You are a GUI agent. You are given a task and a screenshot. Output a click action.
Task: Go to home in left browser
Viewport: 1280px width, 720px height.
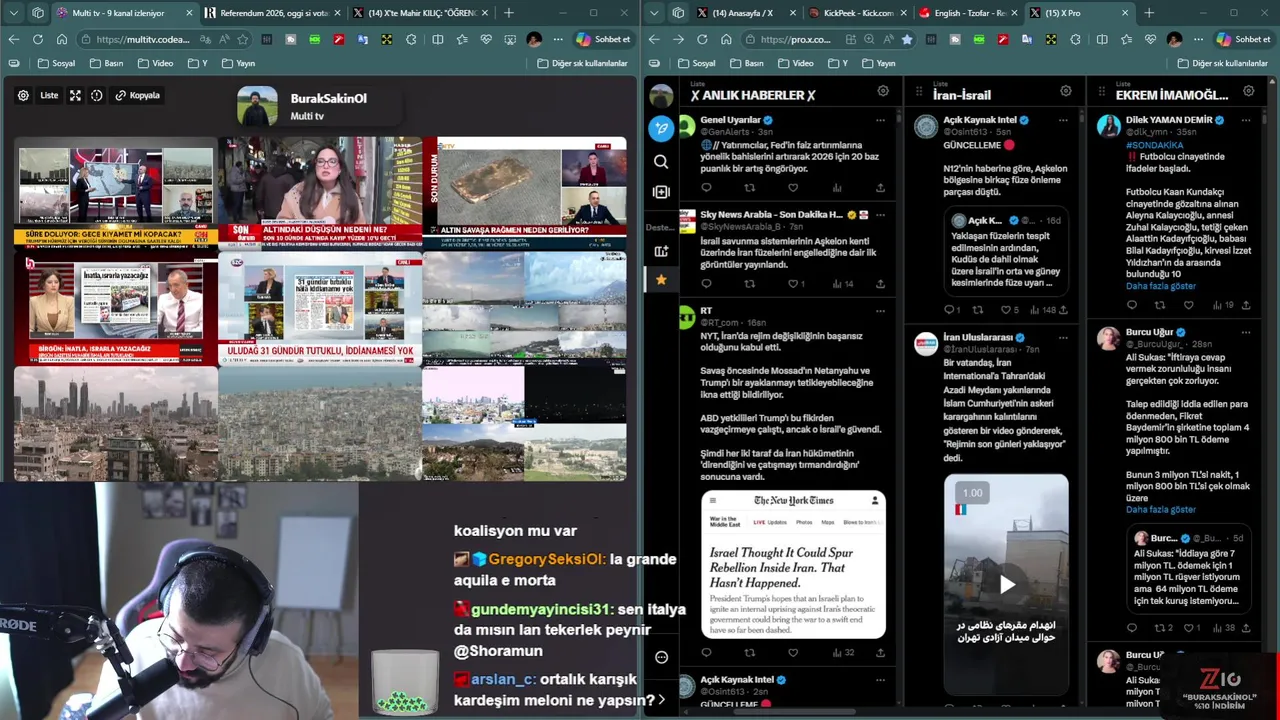click(x=62, y=39)
